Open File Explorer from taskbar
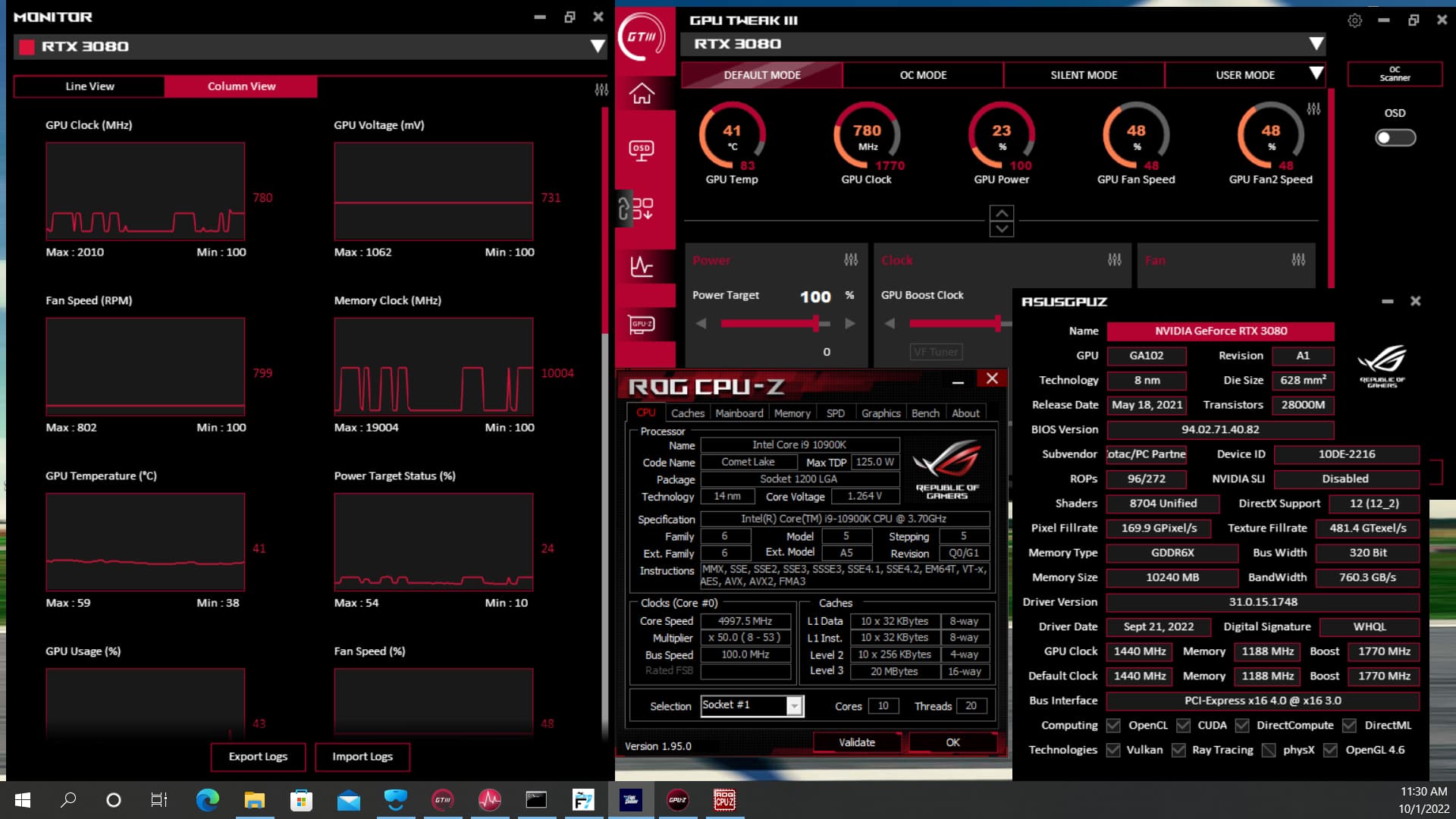1456x819 pixels. click(254, 800)
